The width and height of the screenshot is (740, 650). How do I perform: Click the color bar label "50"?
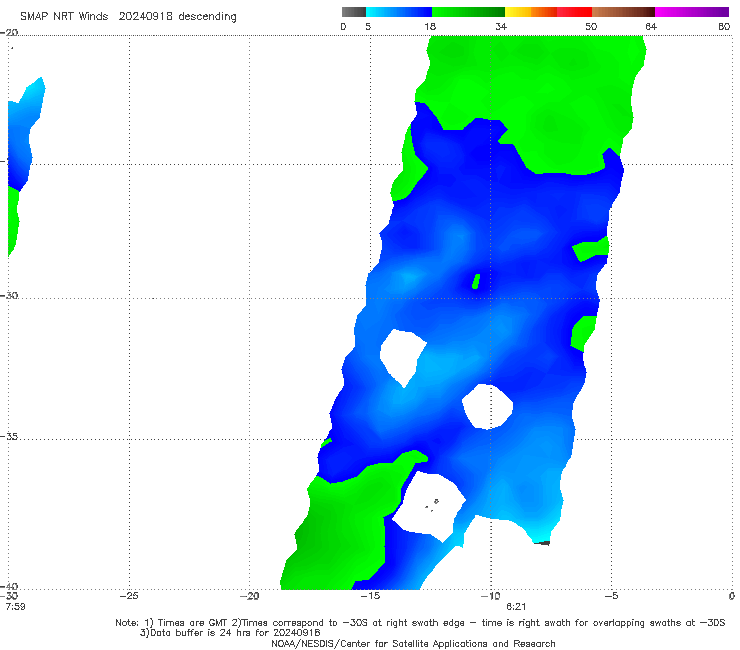coord(591,27)
